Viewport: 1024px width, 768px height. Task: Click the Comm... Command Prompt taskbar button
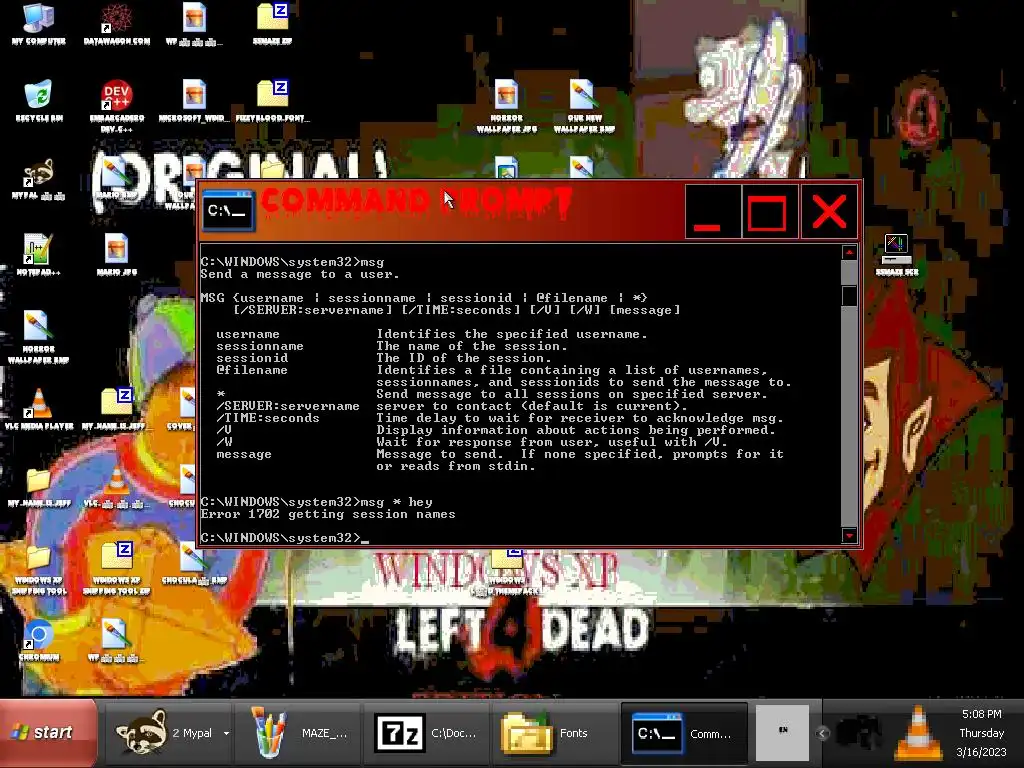pyautogui.click(x=684, y=733)
